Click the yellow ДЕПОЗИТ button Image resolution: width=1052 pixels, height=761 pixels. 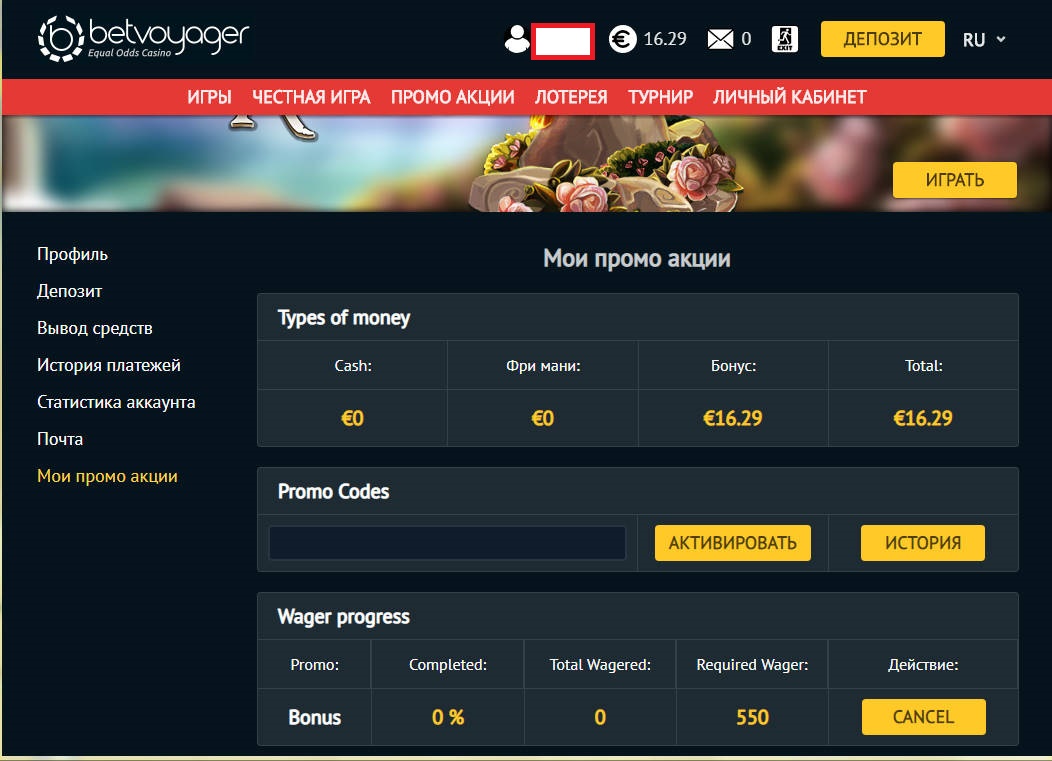(x=882, y=39)
